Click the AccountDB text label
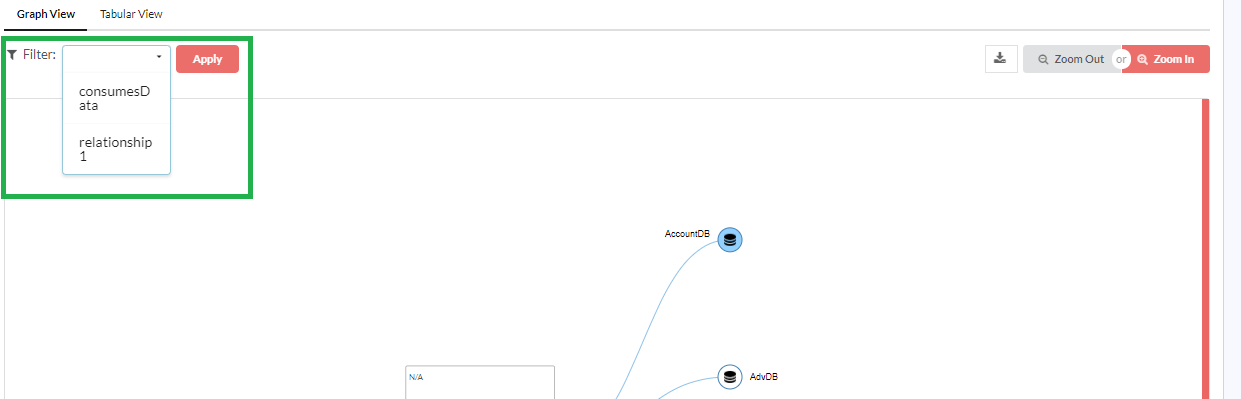The height and width of the screenshot is (399, 1241). [688, 233]
